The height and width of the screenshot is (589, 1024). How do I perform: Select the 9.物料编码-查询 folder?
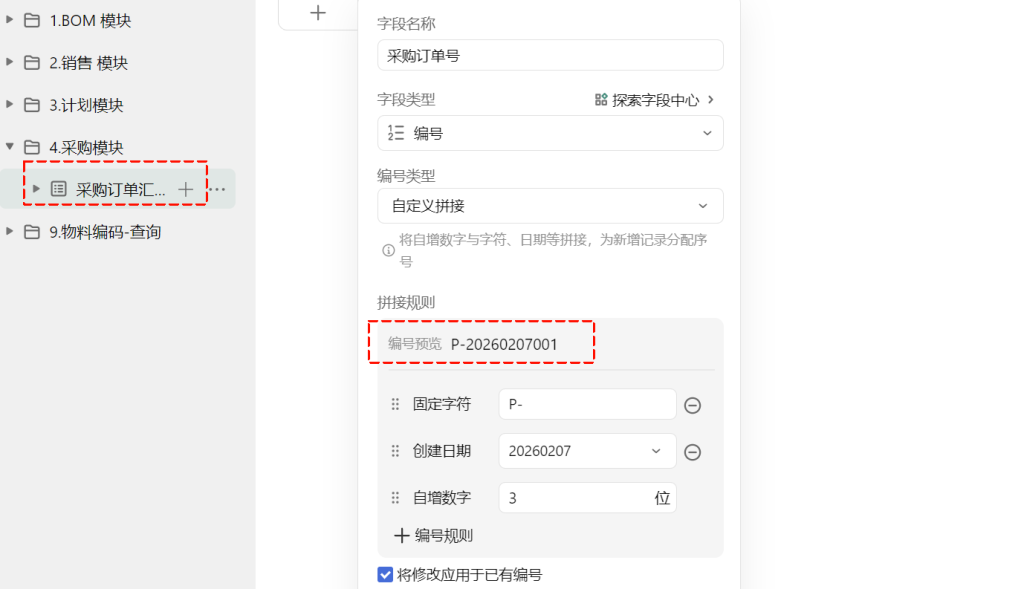point(105,232)
